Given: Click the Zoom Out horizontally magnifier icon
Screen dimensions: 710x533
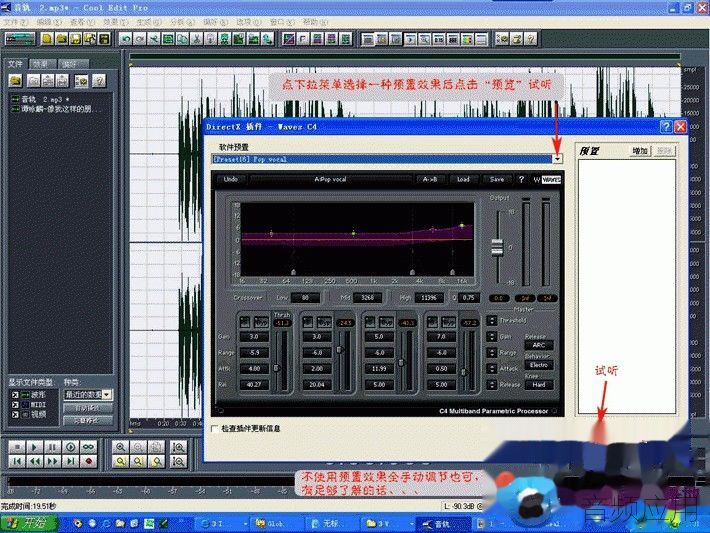Looking at the screenshot, I should pyautogui.click(x=138, y=447).
